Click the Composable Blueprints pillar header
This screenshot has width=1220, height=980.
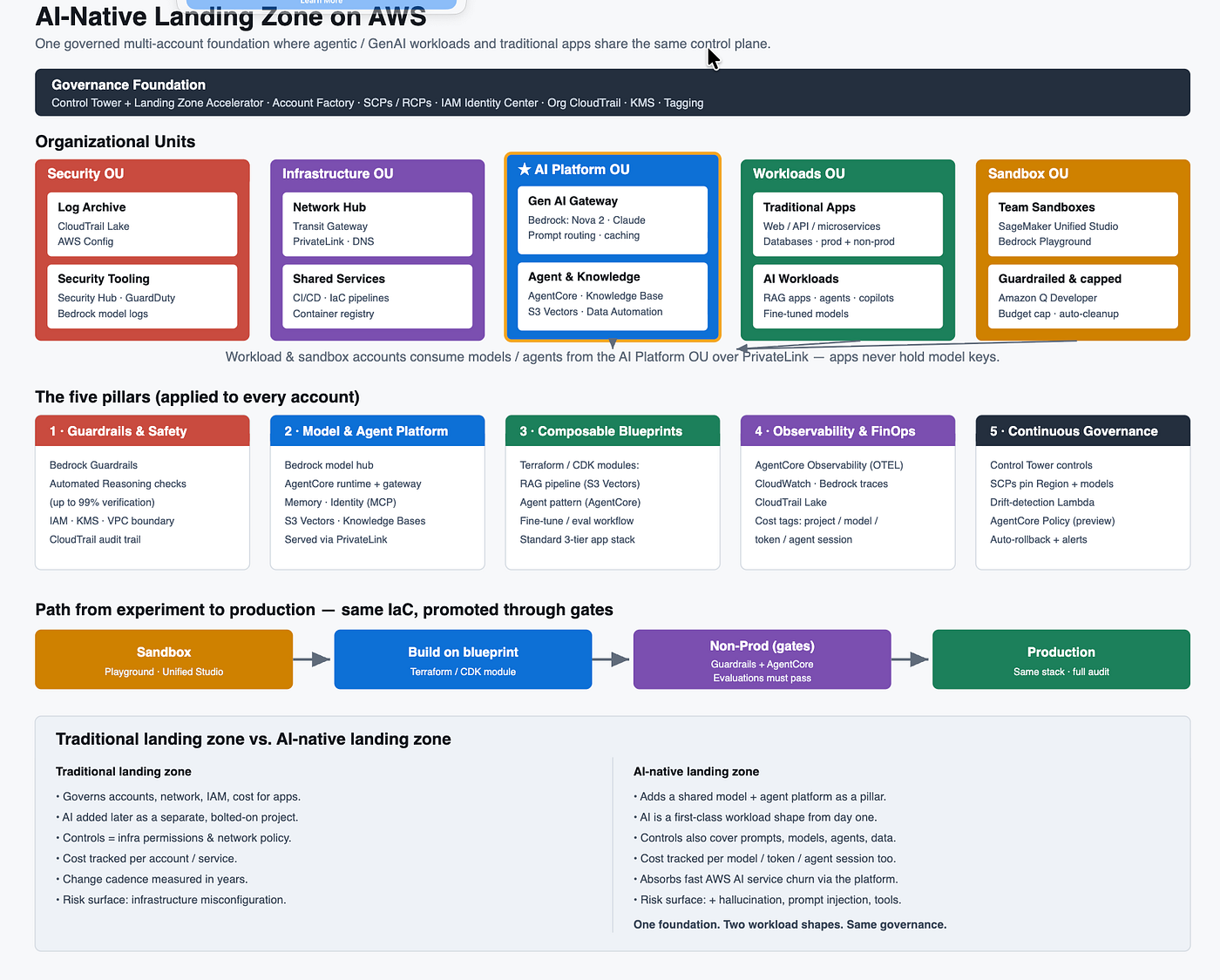(x=613, y=431)
